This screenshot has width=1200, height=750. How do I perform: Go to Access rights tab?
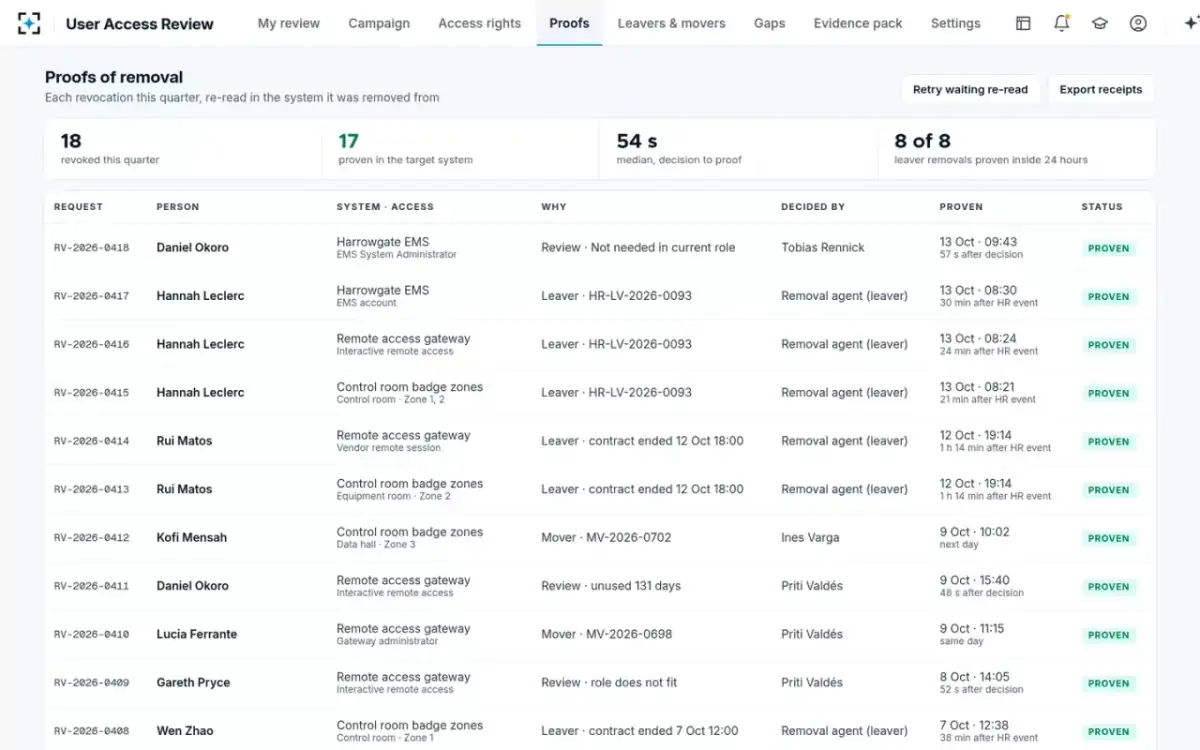480,23
